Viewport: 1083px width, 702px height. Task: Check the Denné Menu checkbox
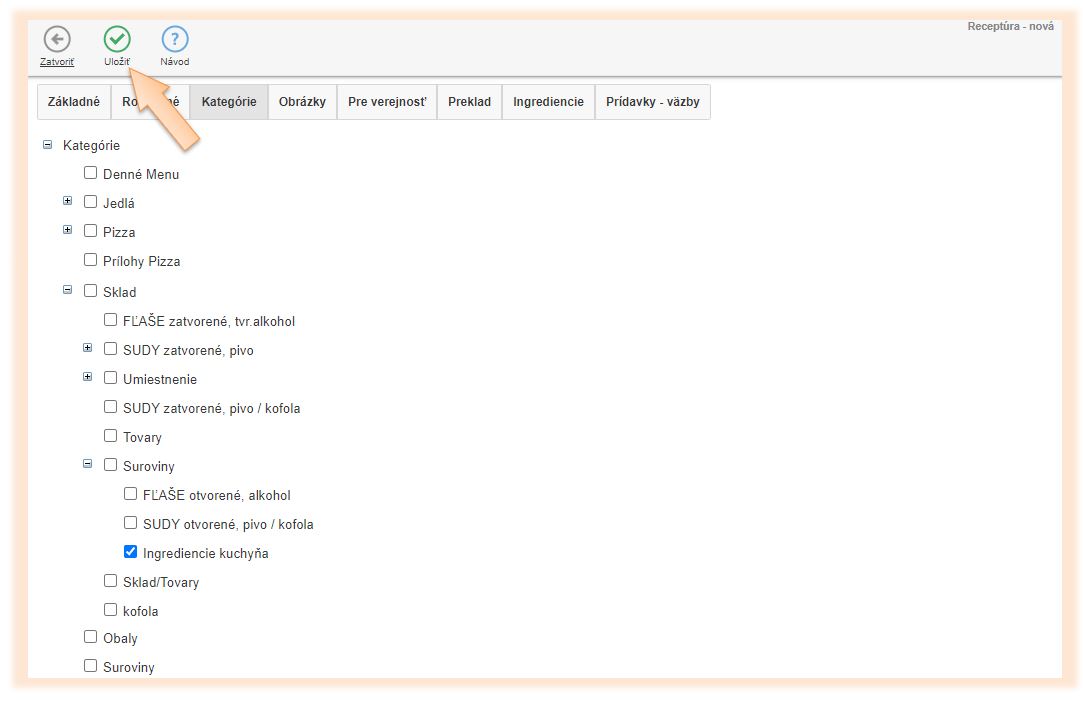click(x=90, y=173)
